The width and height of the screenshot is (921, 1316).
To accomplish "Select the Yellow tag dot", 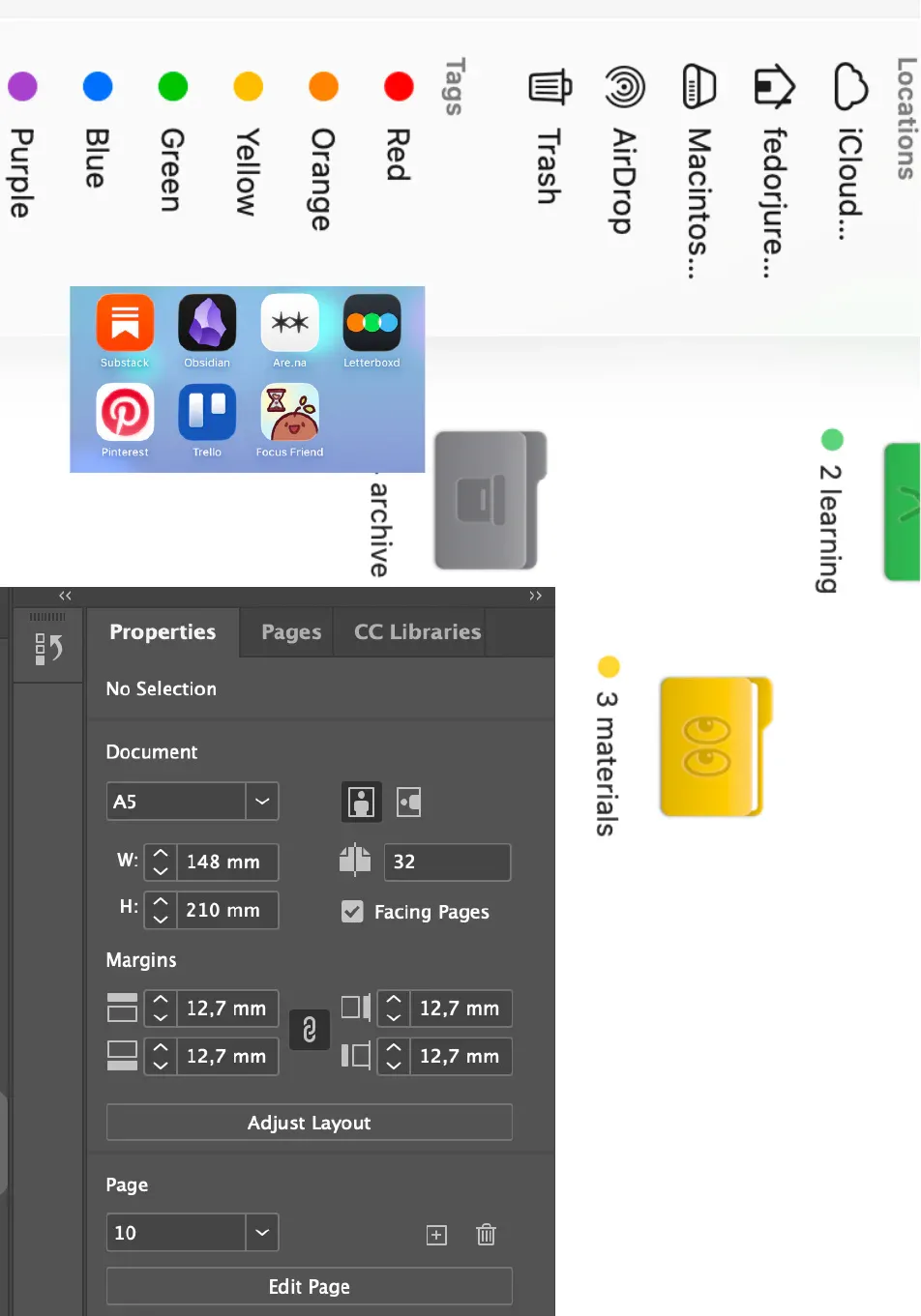I will (x=249, y=87).
